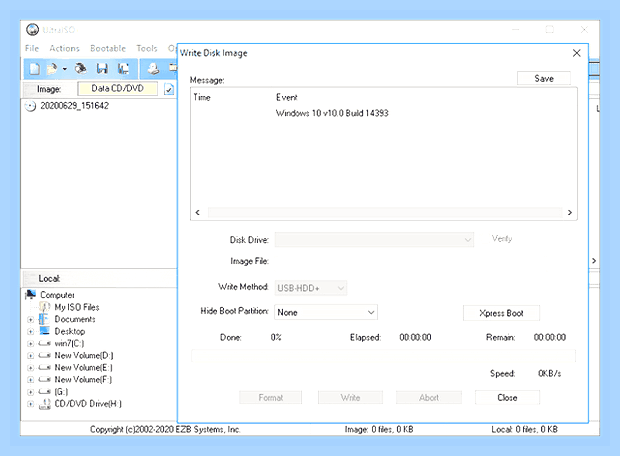Click the CD/DVD Drive(H:) icon

[x=45, y=404]
